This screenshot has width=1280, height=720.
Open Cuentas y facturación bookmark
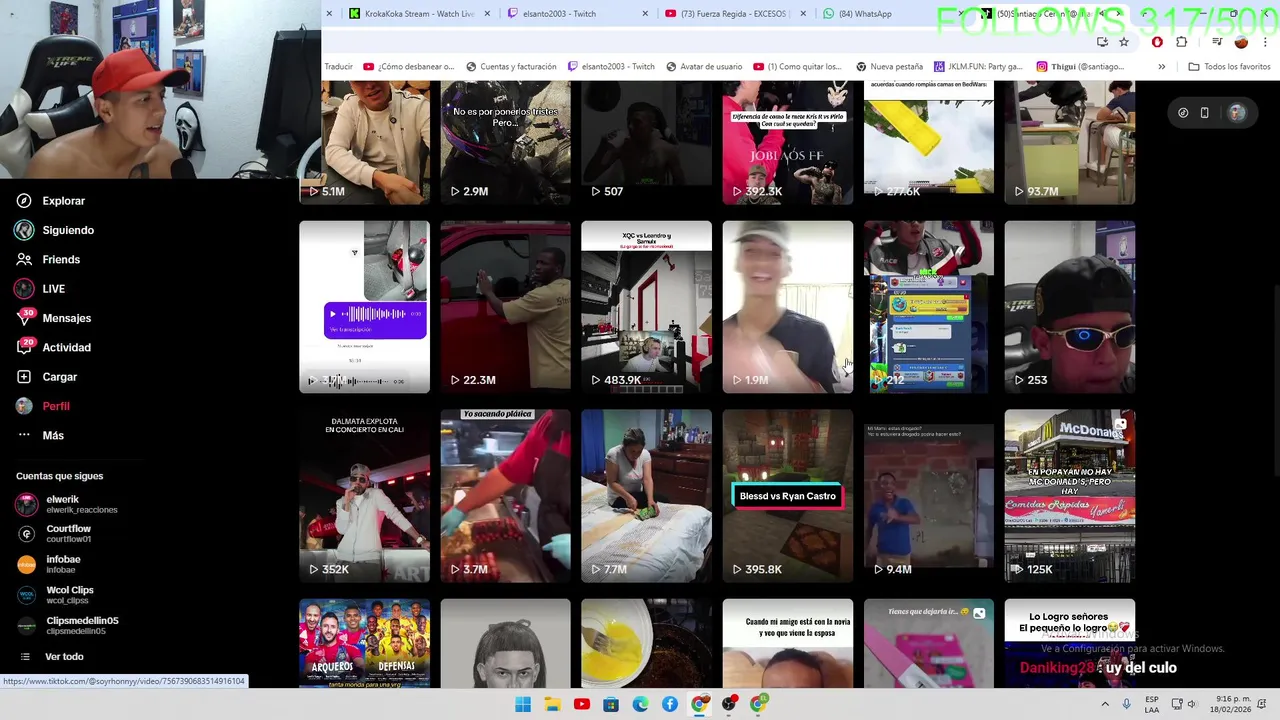tap(511, 67)
